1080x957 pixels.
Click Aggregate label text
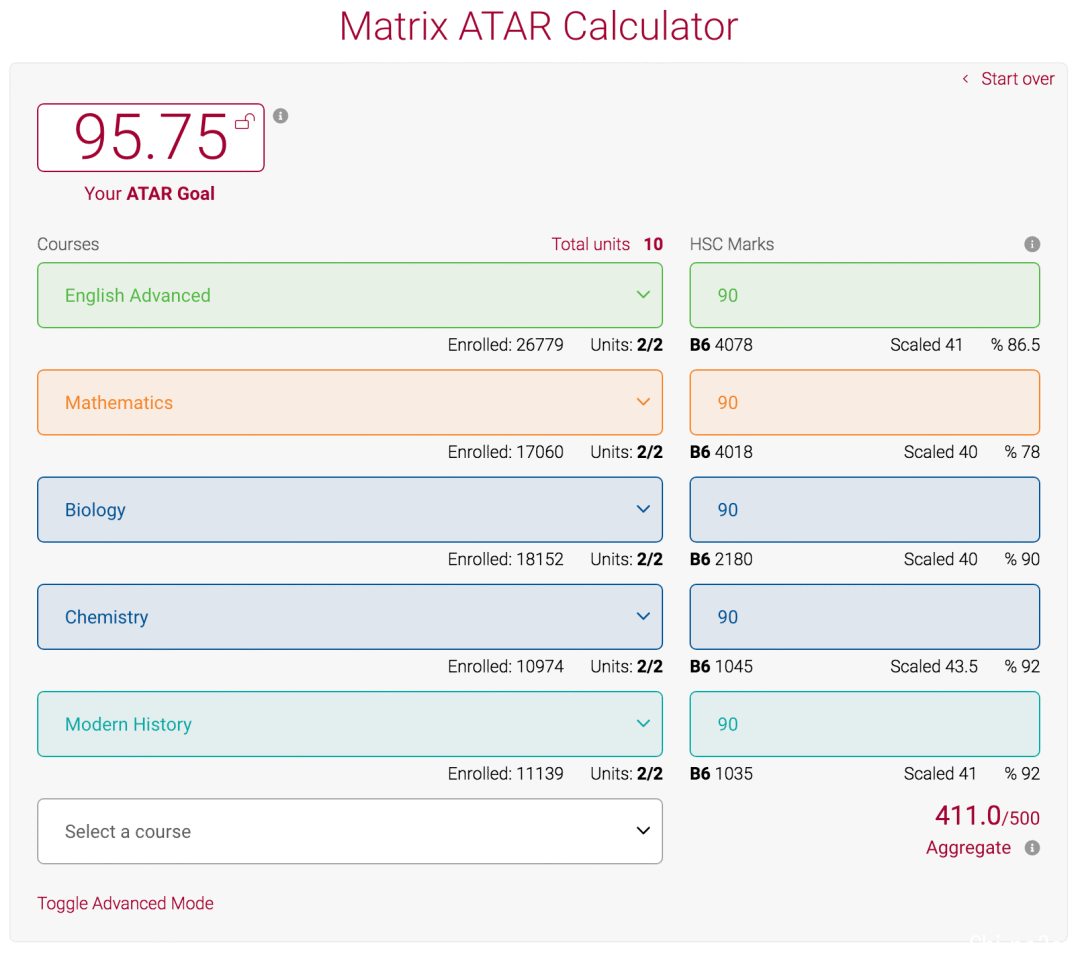click(968, 847)
